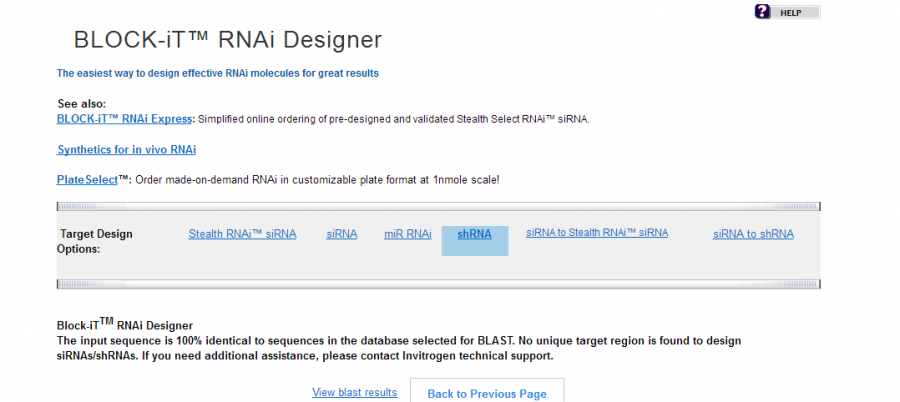
Task: Open View blast results link
Action: [355, 392]
